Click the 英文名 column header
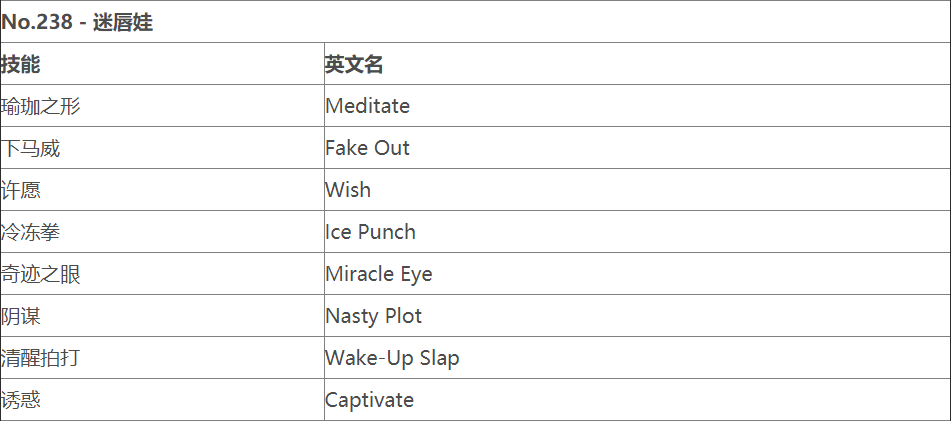 pyautogui.click(x=354, y=64)
